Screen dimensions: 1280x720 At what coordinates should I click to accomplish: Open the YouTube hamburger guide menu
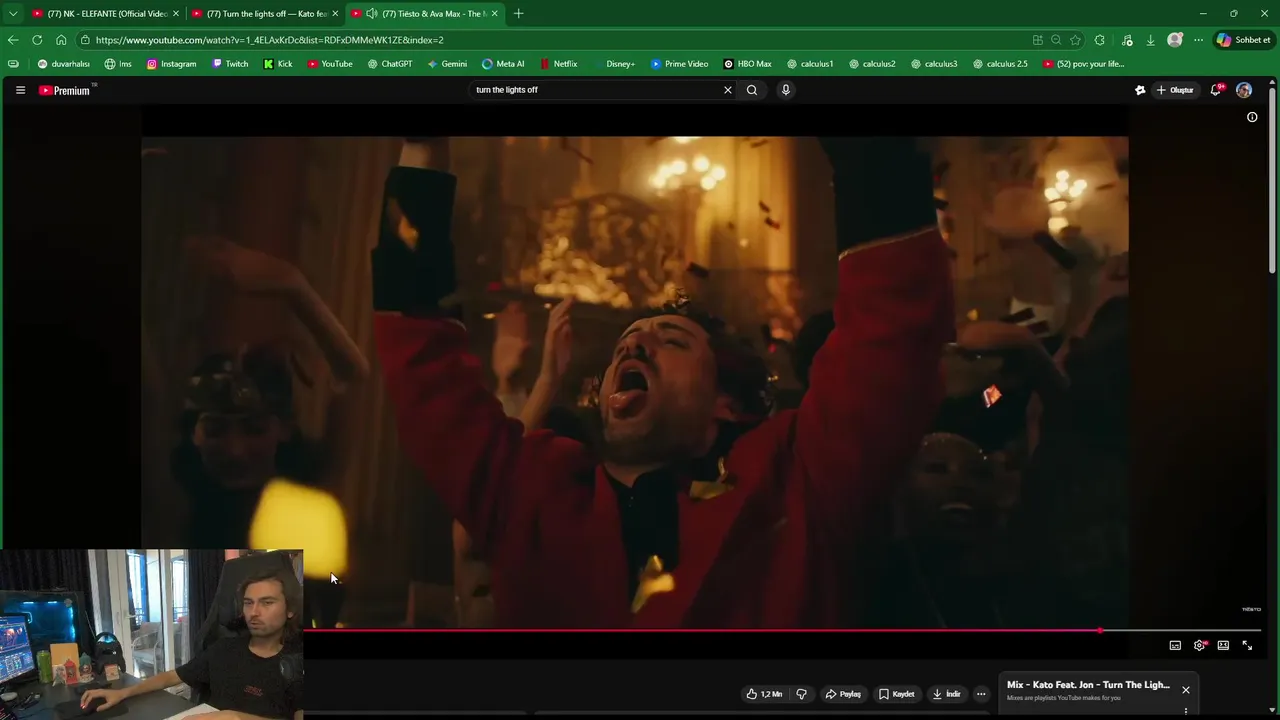pos(20,90)
